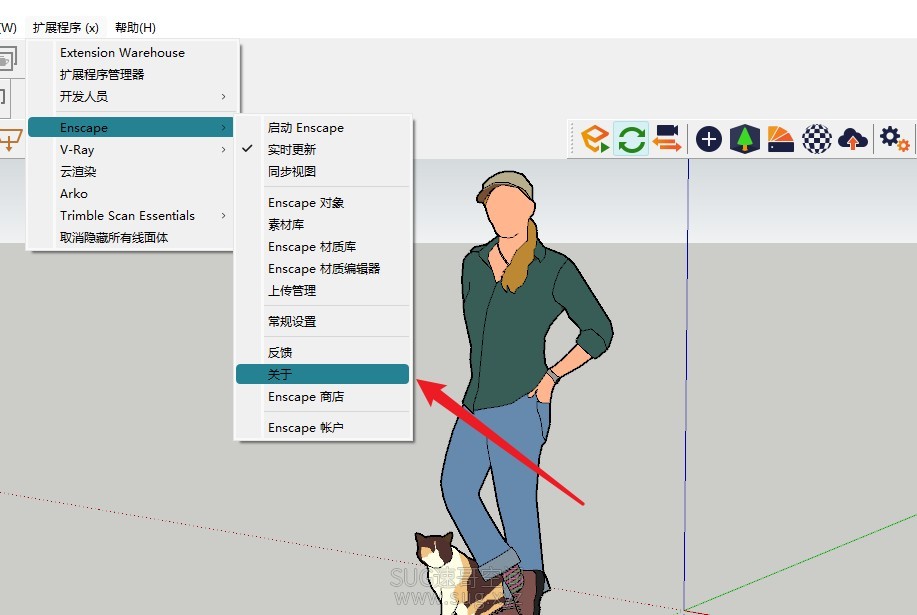Choose 取消隐藏所有线面体 from the menu

(x=132, y=237)
